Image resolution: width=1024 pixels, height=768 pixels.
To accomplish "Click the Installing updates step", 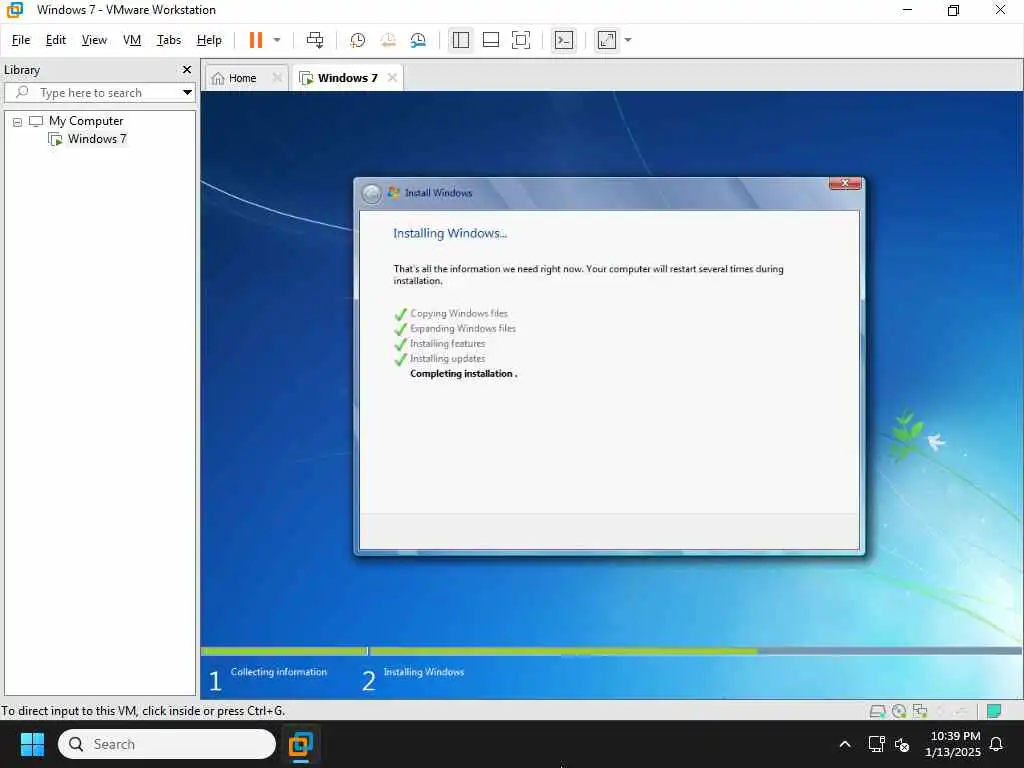I will (x=447, y=359).
